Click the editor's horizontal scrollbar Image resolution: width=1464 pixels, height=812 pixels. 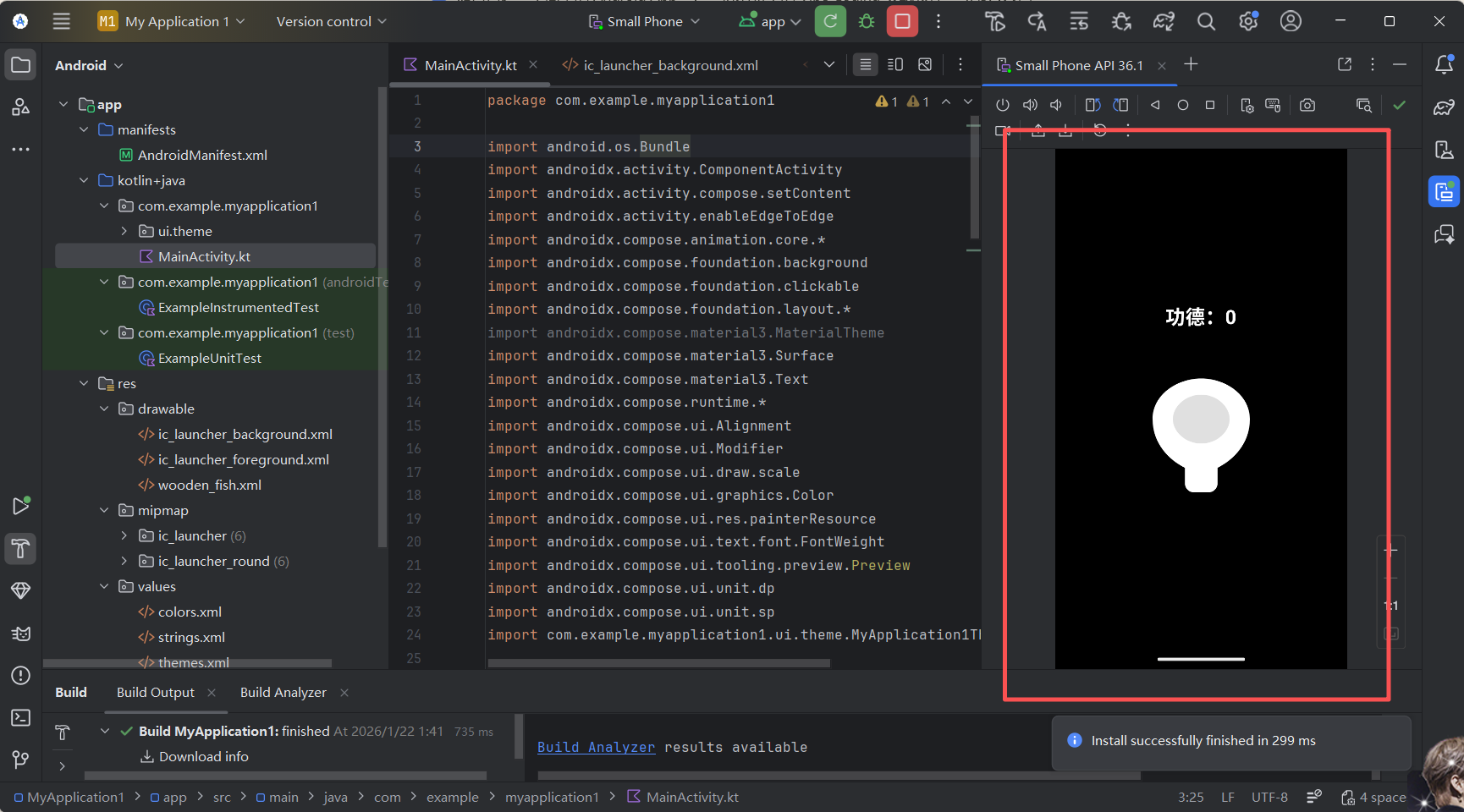[x=658, y=663]
